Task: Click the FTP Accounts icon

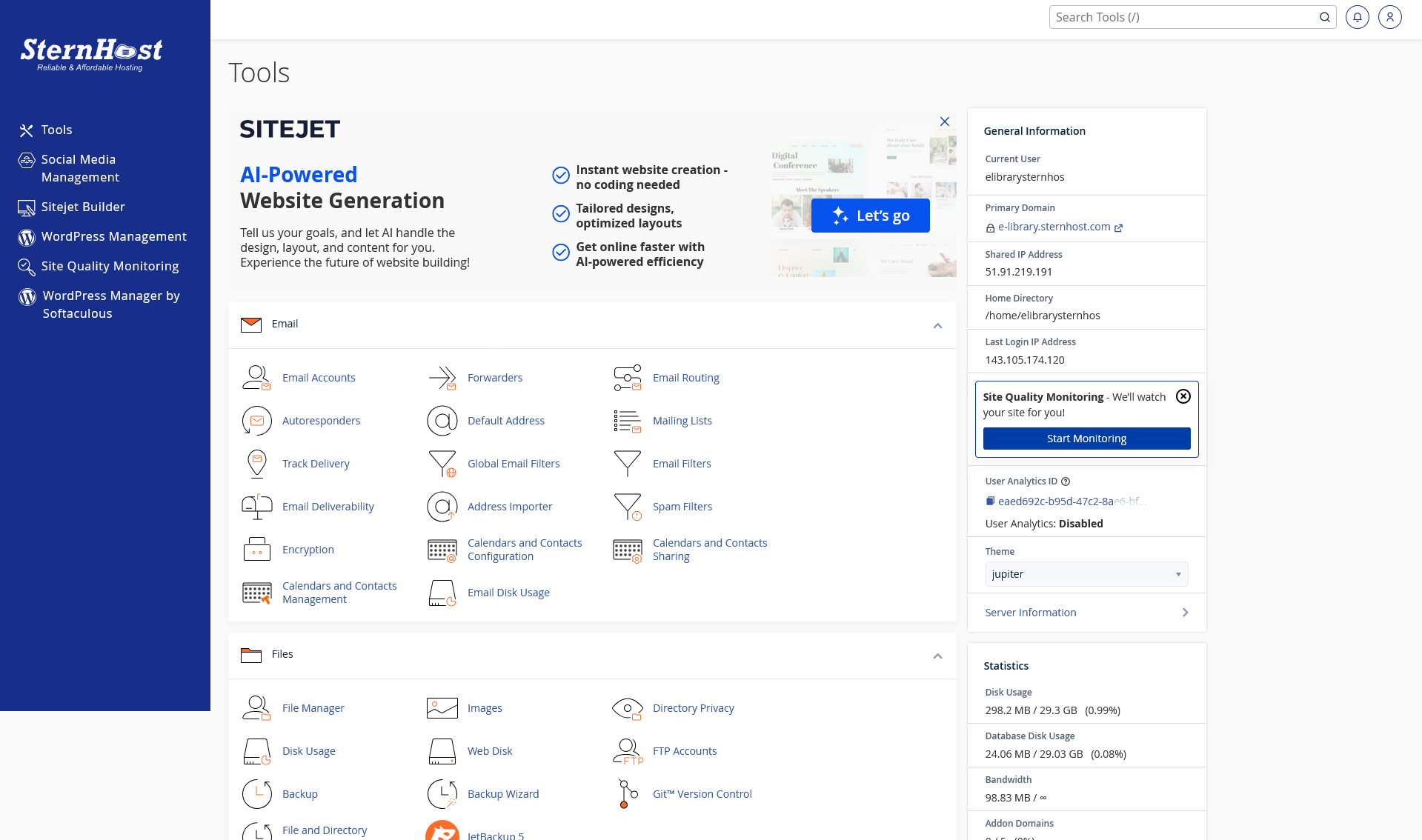Action: pos(628,751)
